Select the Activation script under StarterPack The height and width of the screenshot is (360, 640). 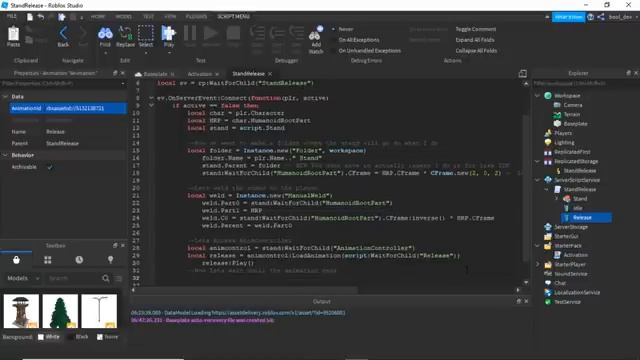575,255
